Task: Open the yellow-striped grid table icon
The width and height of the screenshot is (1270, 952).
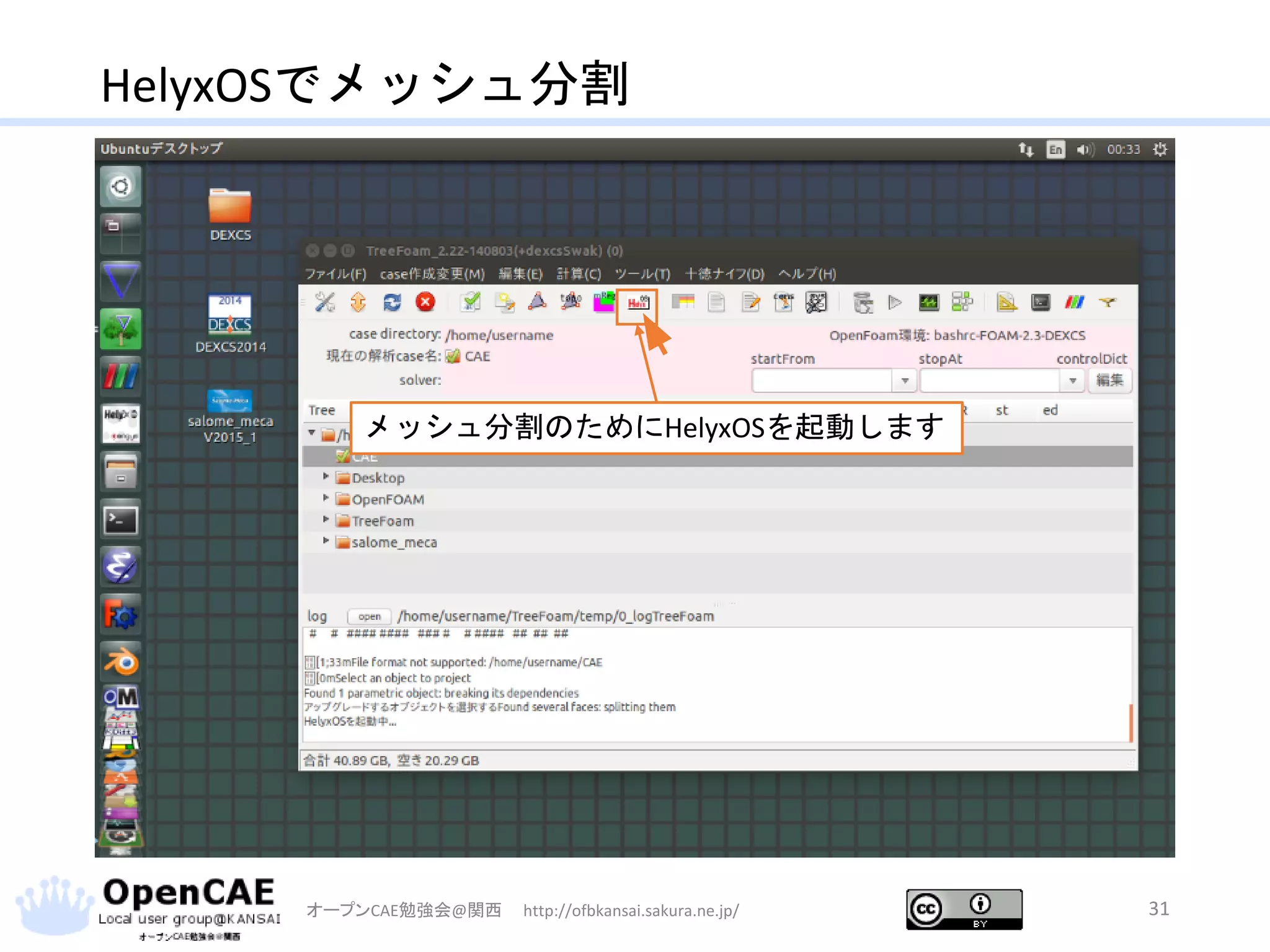Action: 683,302
